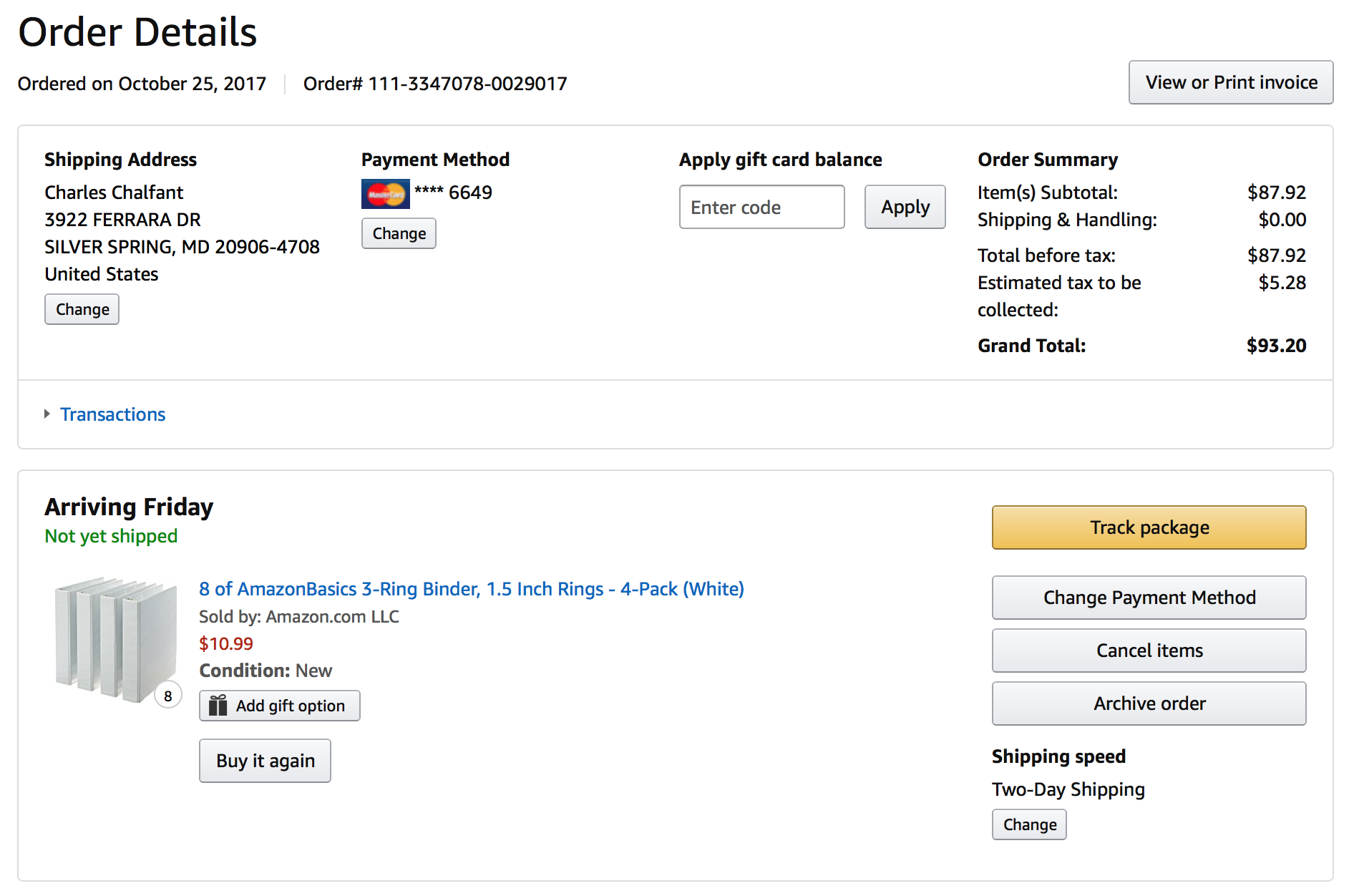Image resolution: width=1354 pixels, height=896 pixels.
Task: Cancel items in this order
Action: [x=1149, y=651]
